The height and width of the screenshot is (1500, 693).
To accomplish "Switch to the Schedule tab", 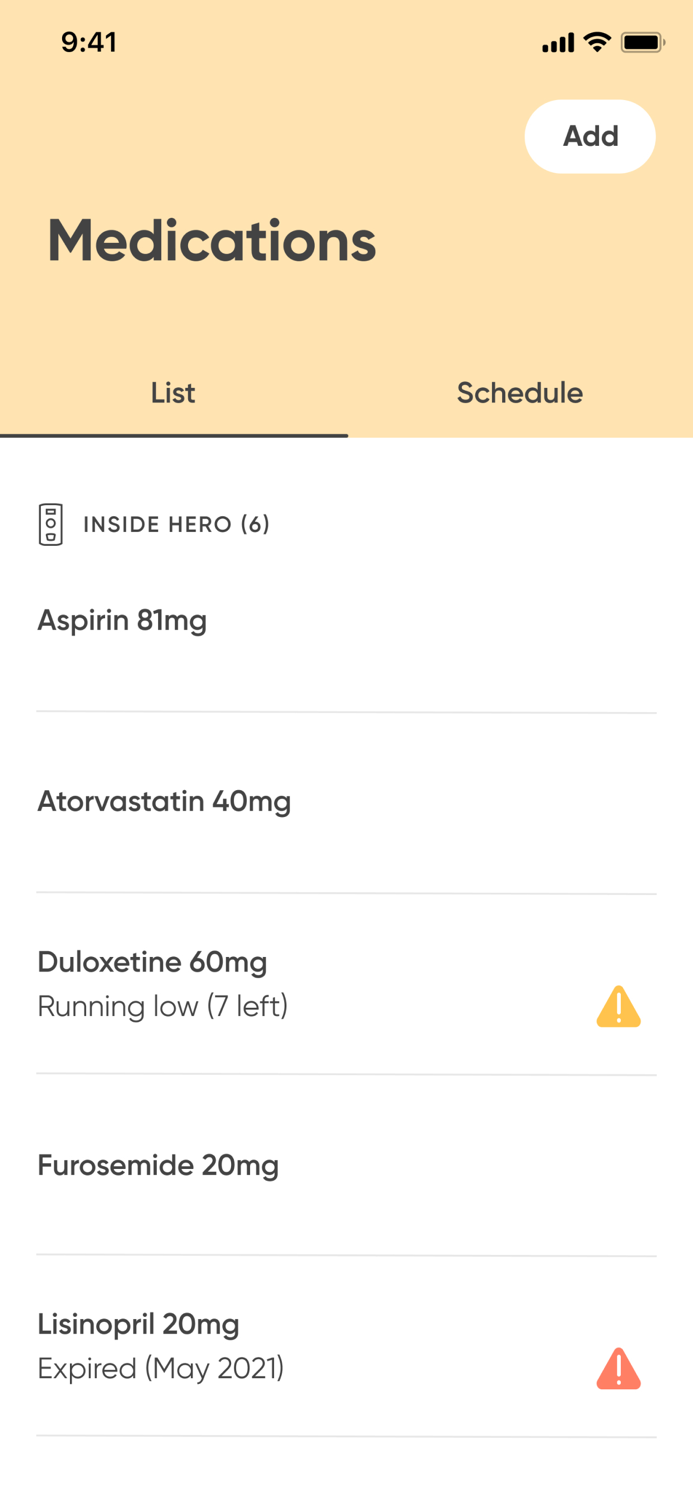I will click(519, 393).
